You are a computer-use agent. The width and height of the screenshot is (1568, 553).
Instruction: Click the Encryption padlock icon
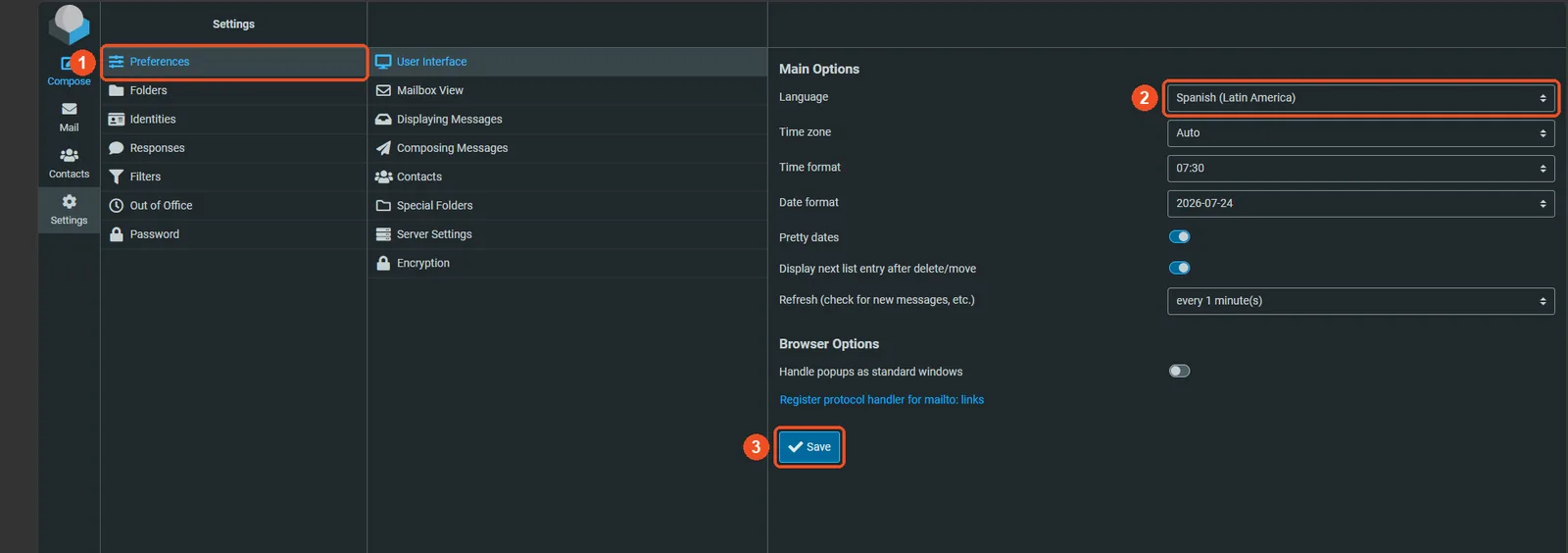[383, 263]
